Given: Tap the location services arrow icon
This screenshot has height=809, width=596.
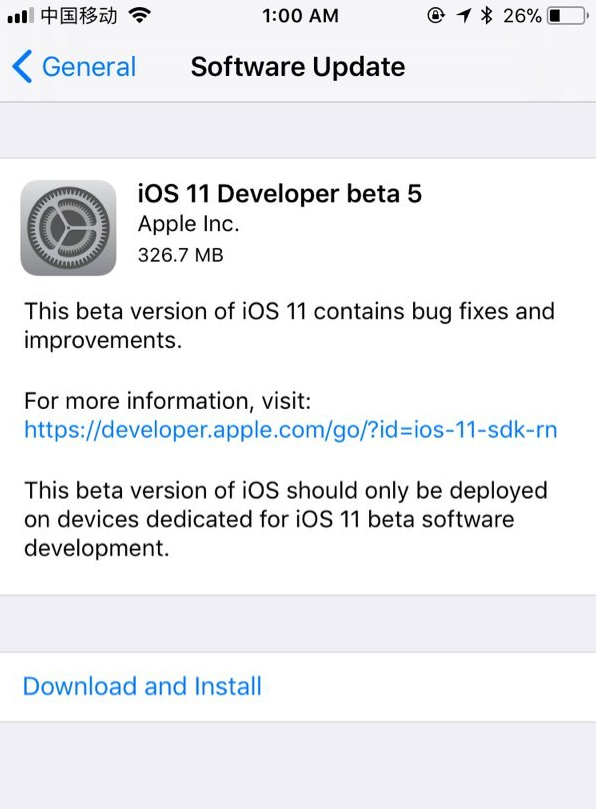Looking at the screenshot, I should click(x=463, y=16).
